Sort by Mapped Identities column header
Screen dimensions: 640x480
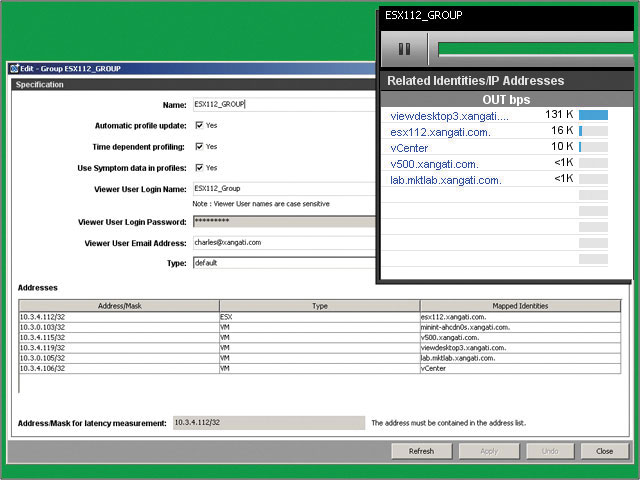(x=520, y=306)
